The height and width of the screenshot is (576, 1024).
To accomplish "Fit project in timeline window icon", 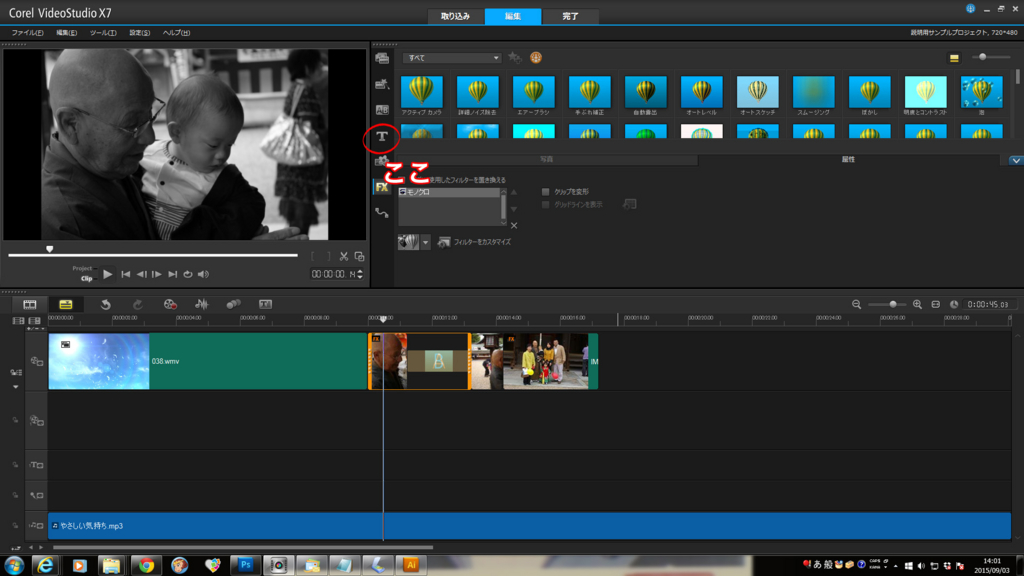I will [x=935, y=304].
